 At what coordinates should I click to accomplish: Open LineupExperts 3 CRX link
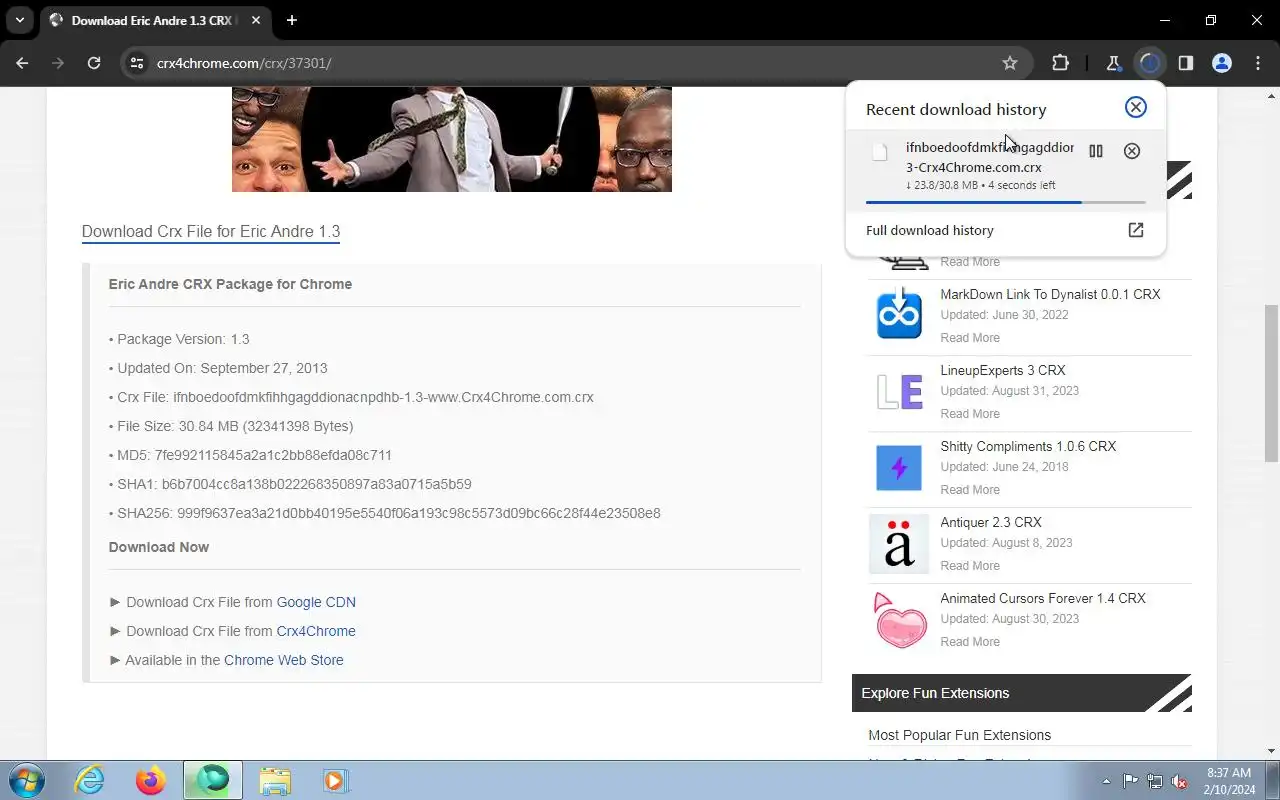(x=1003, y=370)
